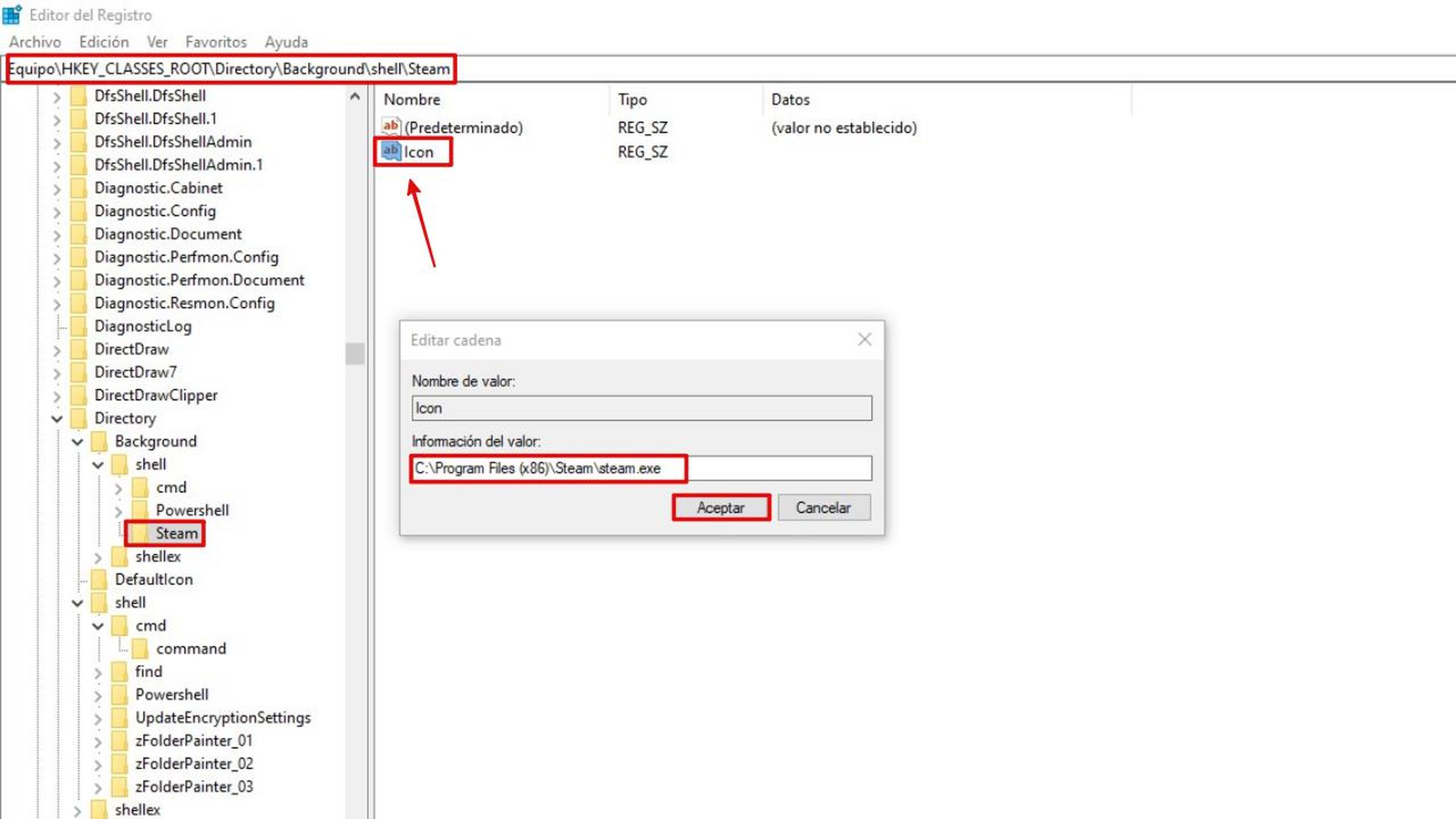Expand the shellex key under Background

point(98,558)
